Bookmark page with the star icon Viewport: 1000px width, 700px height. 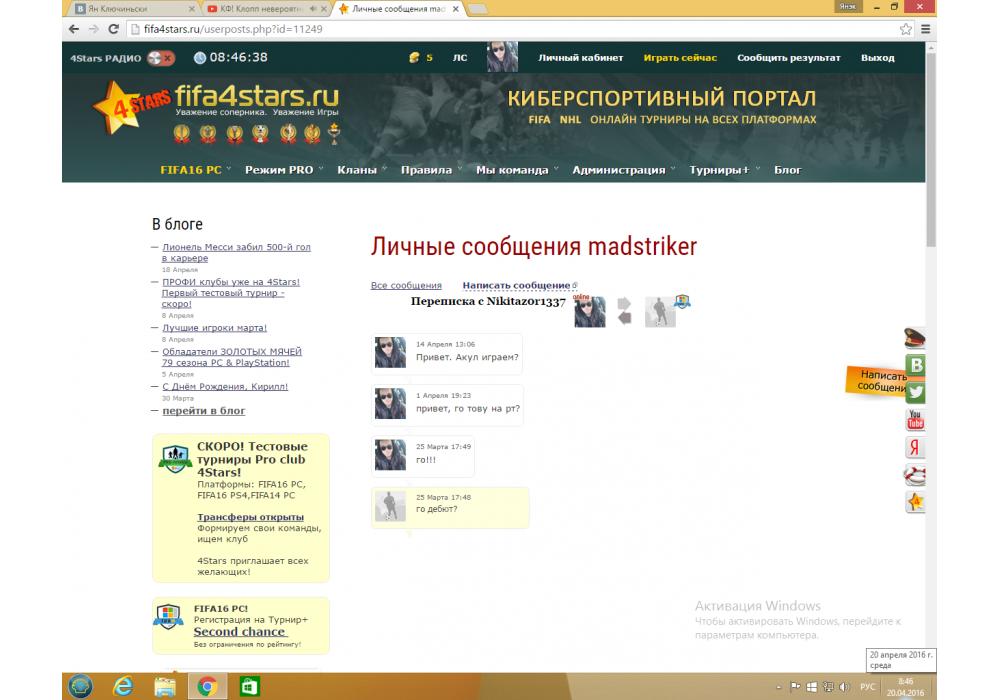tap(906, 29)
